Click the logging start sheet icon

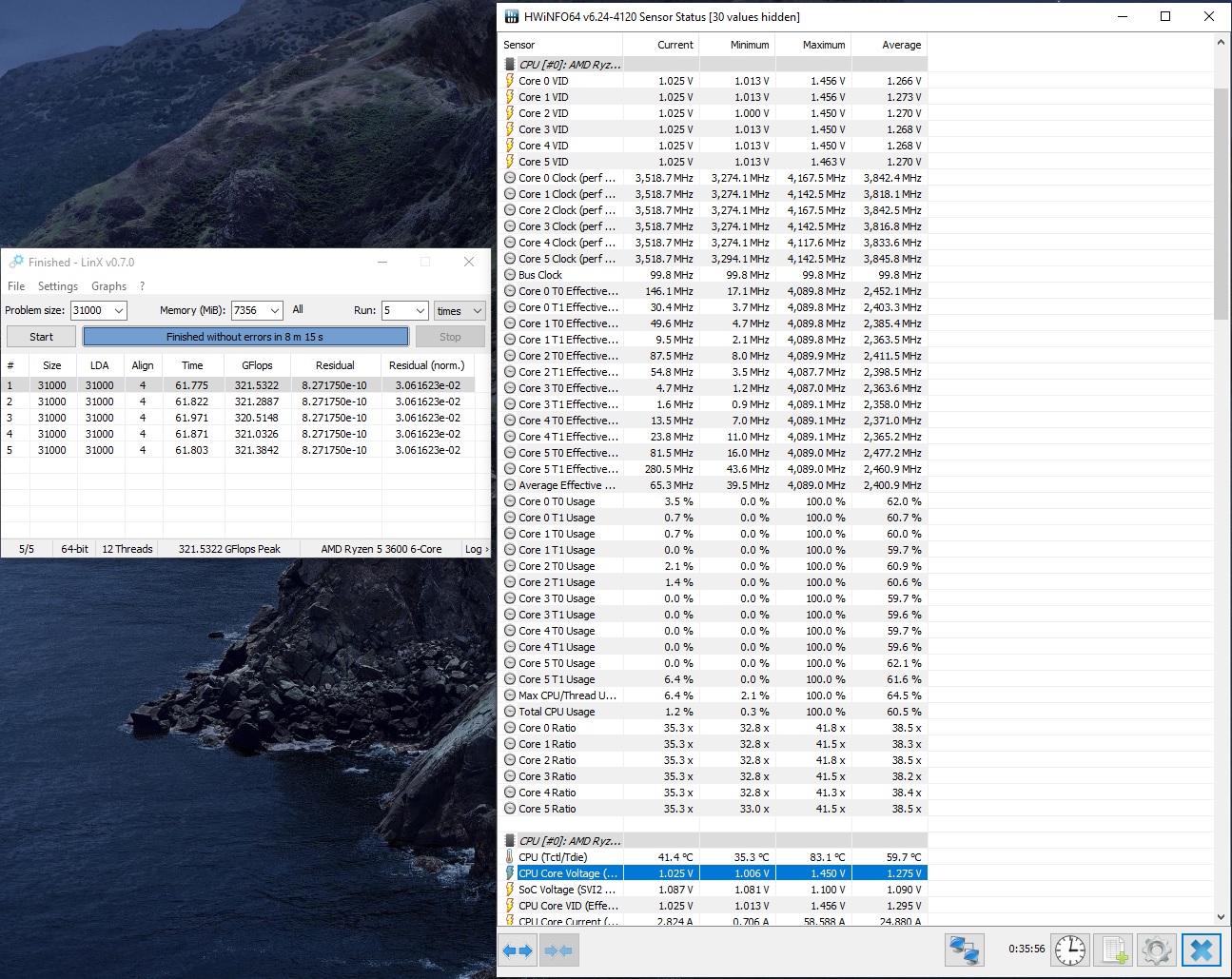(1113, 950)
